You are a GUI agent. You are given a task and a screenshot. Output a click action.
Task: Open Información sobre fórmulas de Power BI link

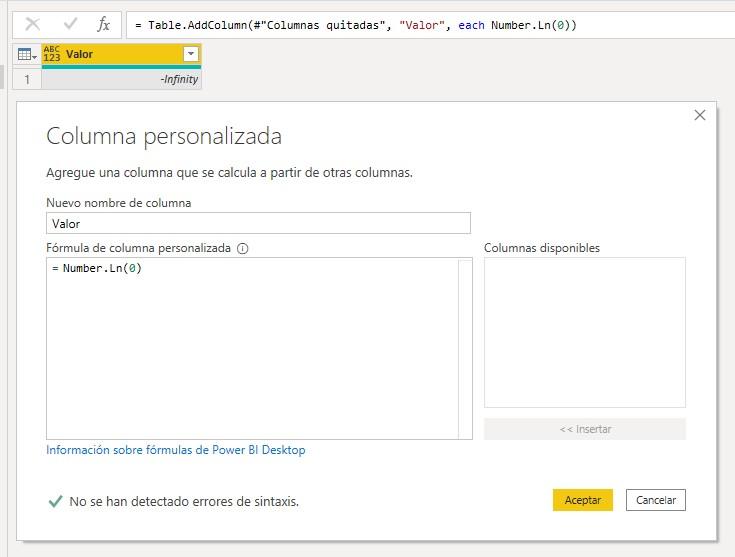click(176, 450)
